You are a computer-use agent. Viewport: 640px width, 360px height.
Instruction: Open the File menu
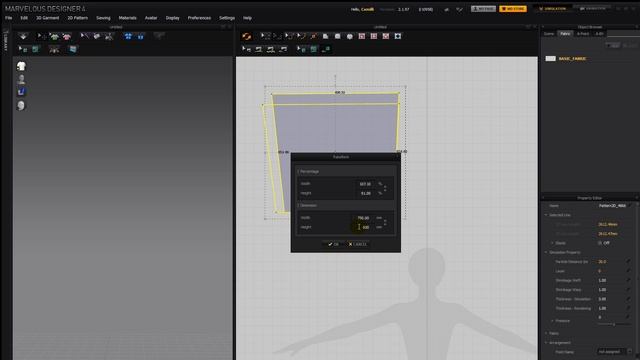[9, 18]
